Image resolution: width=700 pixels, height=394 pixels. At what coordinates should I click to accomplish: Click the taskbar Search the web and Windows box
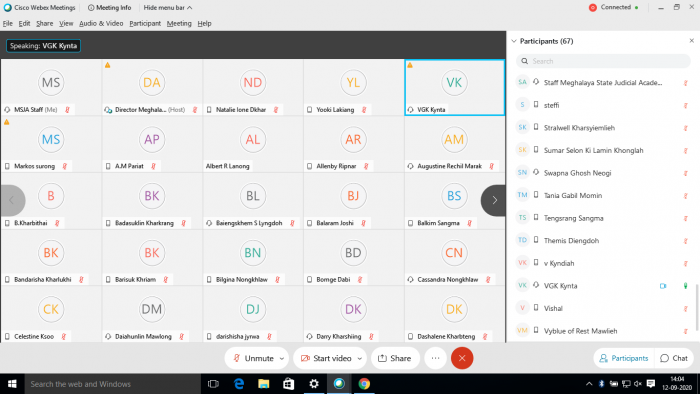pos(112,384)
